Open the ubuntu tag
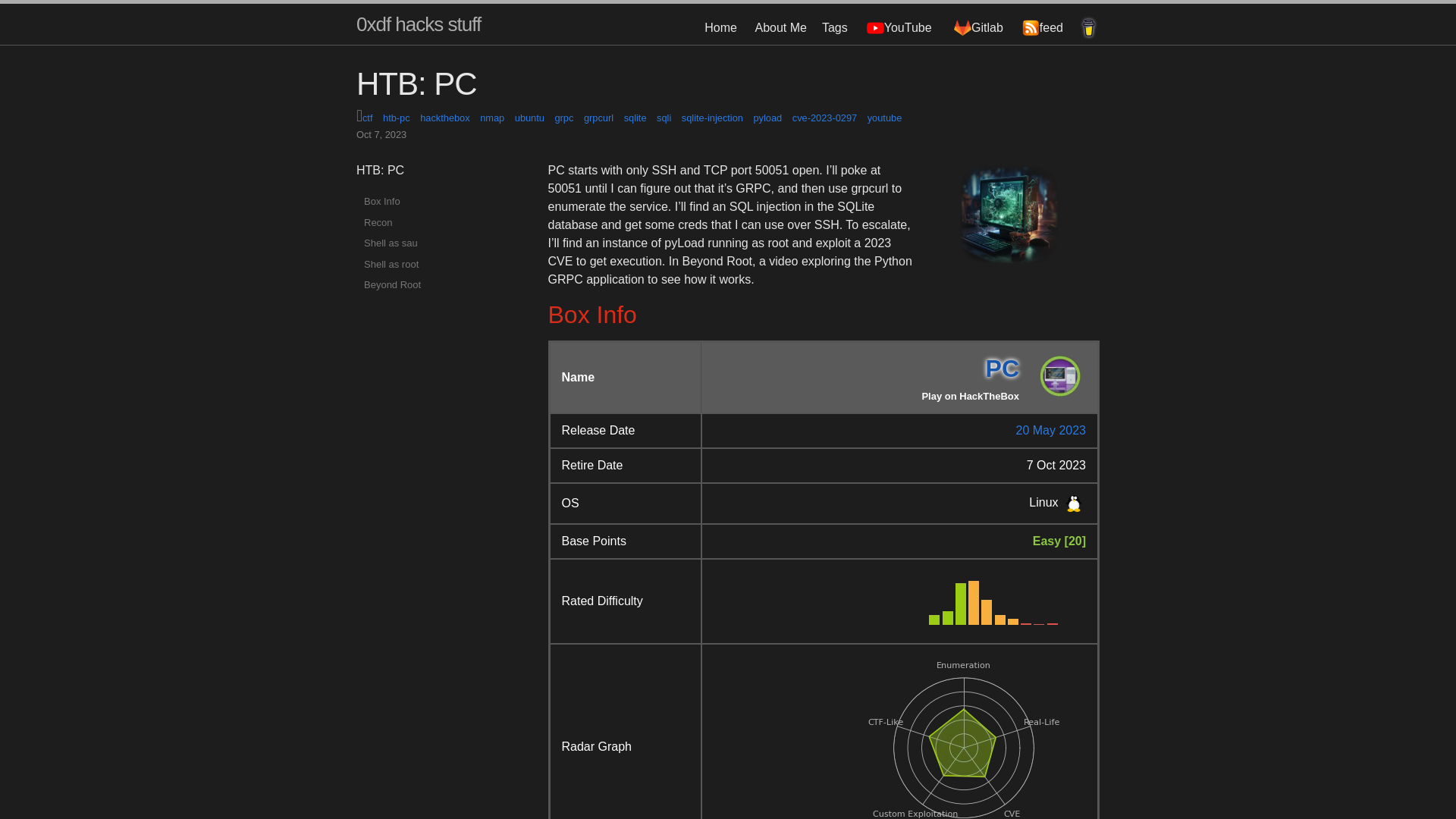This screenshot has width=1456, height=819. pos(529,118)
